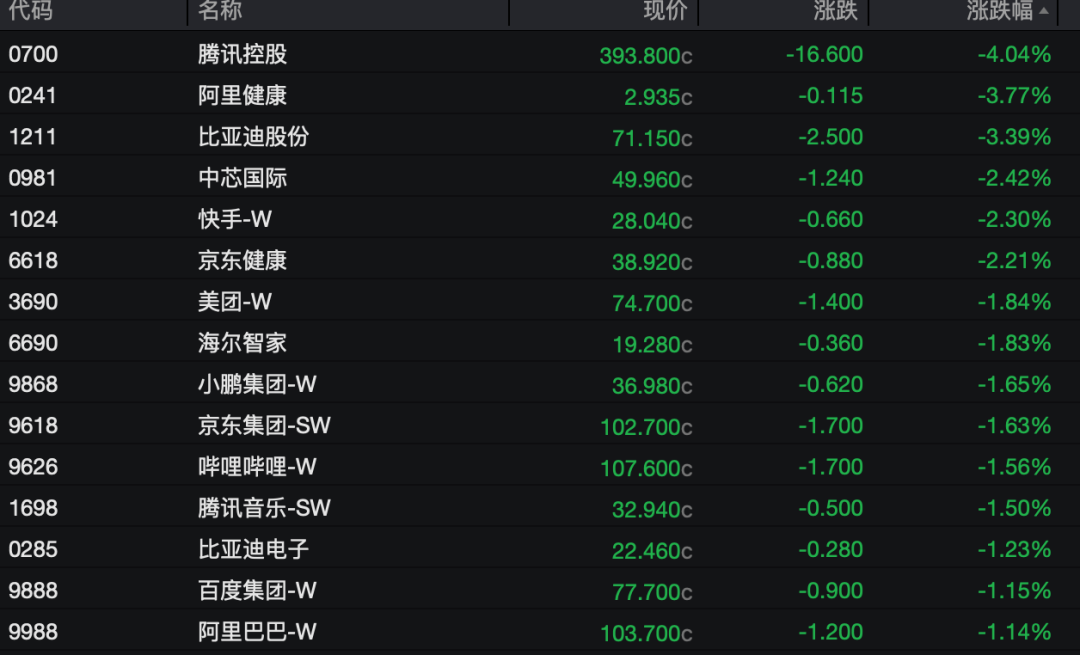1080x655 pixels.
Task: Open the 京东集团-SW row
Action: click(540, 424)
